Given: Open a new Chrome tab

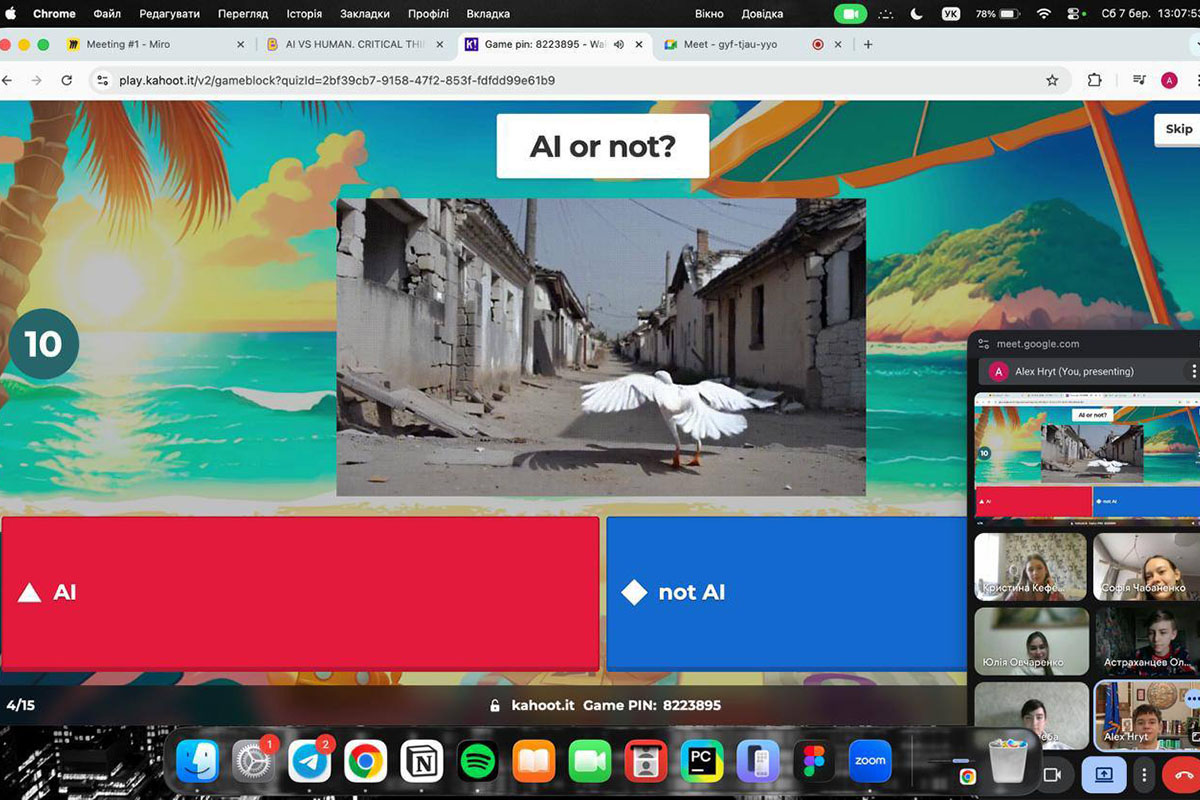Looking at the screenshot, I should 868,44.
